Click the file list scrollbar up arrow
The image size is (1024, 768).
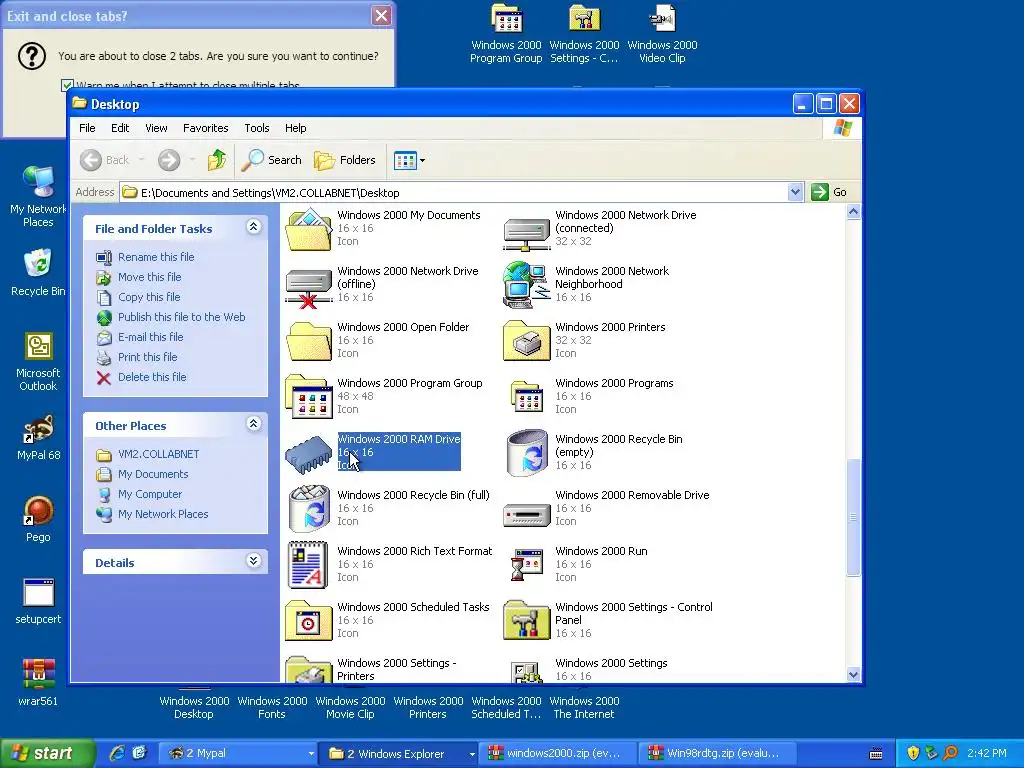pyautogui.click(x=853, y=212)
